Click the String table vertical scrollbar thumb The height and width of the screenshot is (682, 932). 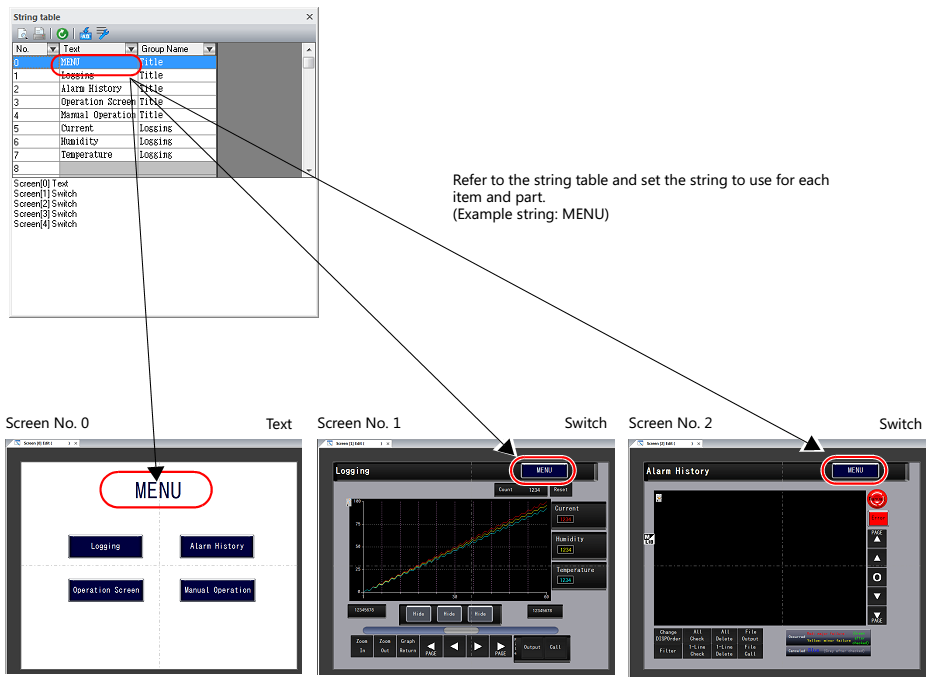click(x=308, y=63)
